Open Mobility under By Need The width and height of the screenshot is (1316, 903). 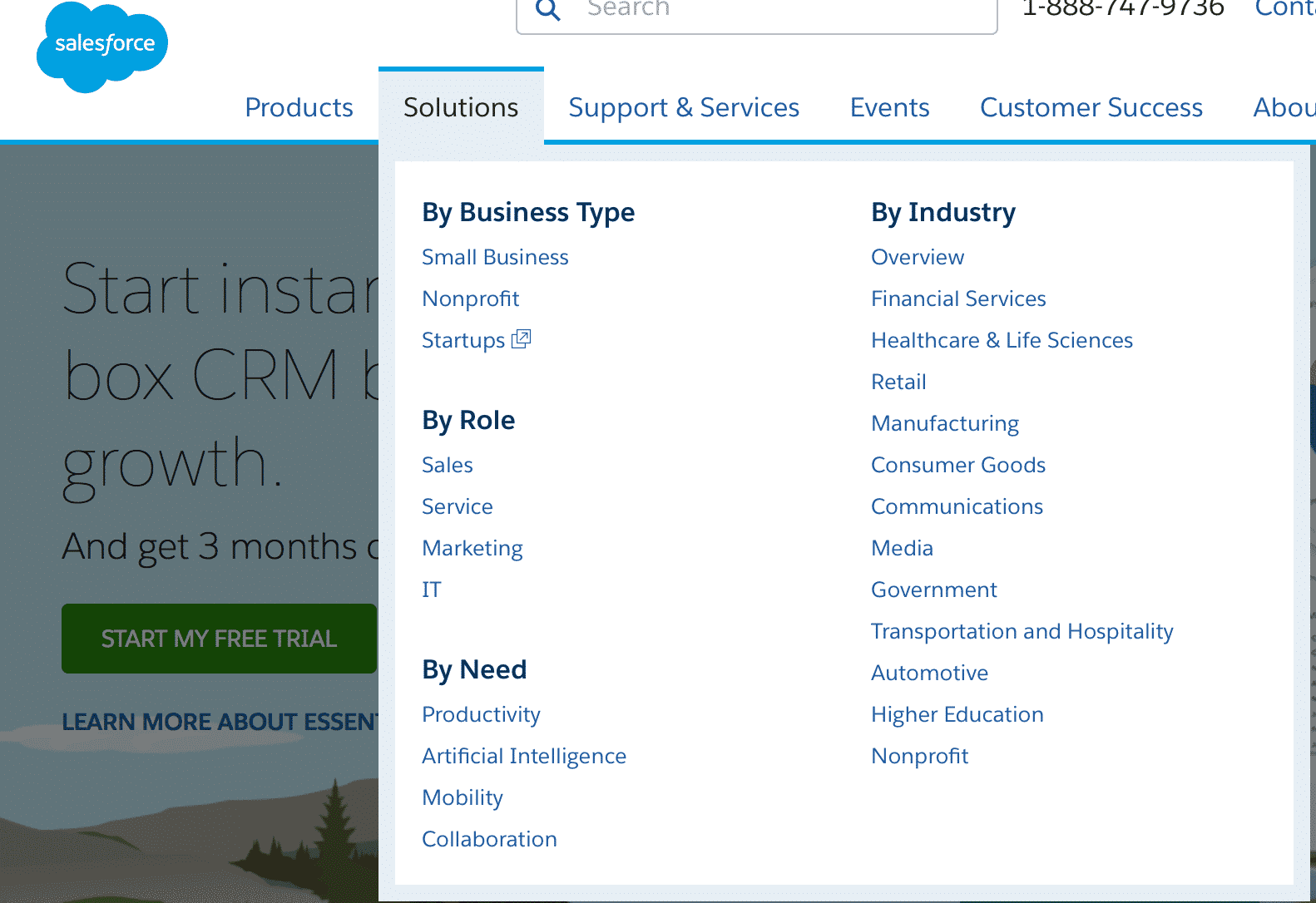(x=462, y=797)
